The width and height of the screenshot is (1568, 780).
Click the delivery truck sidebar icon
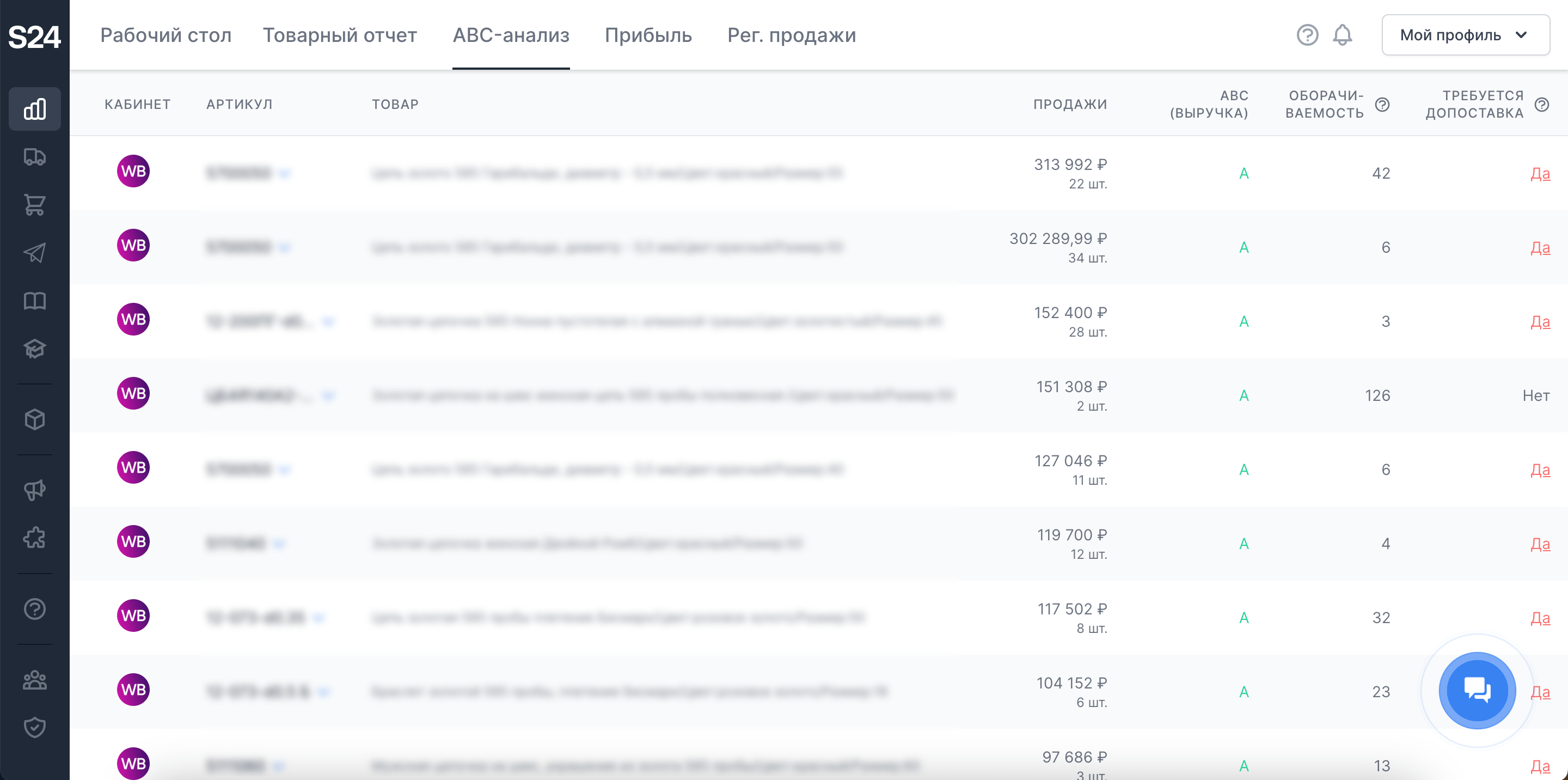point(35,157)
